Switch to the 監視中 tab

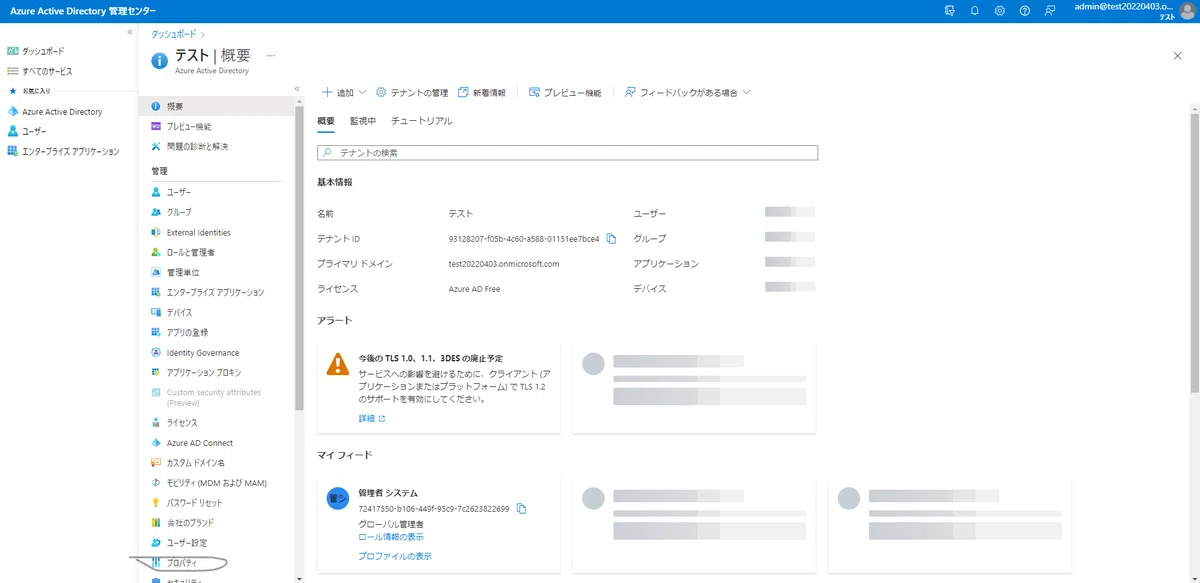(363, 121)
